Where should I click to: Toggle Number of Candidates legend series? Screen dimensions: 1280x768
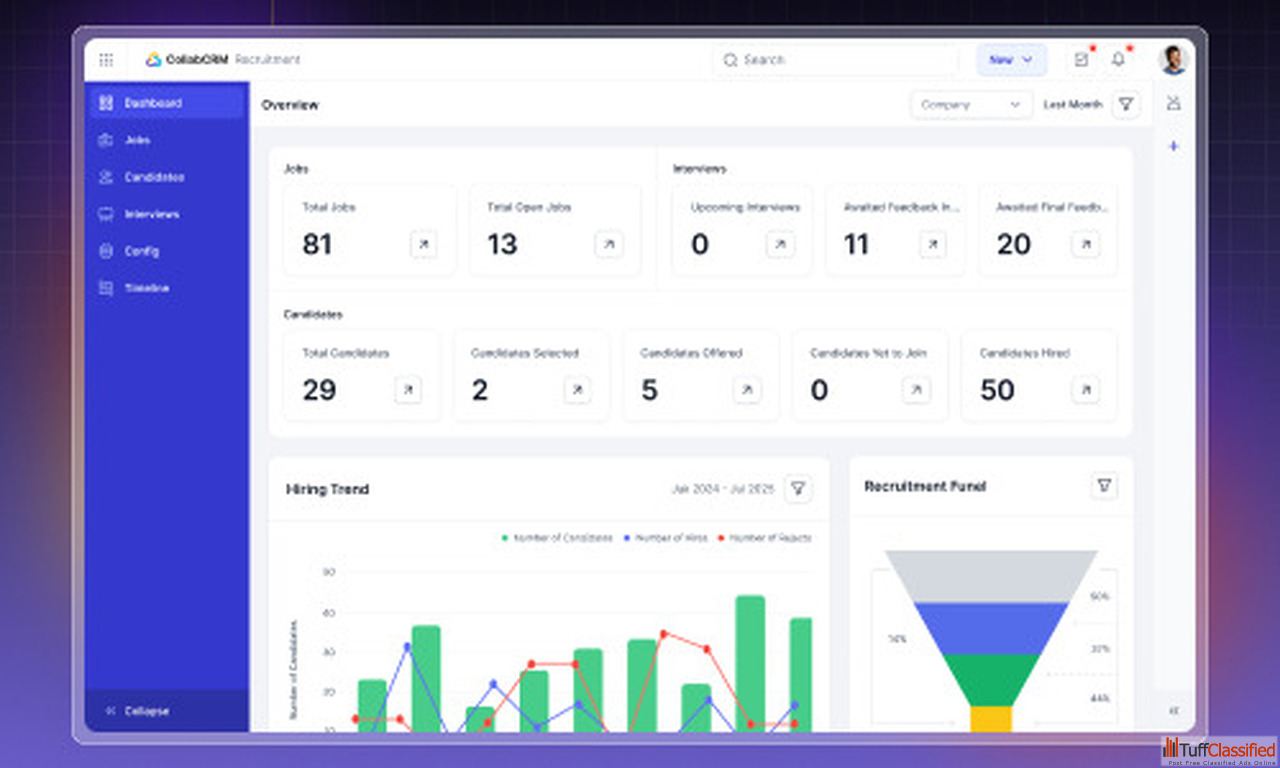pyautogui.click(x=557, y=538)
